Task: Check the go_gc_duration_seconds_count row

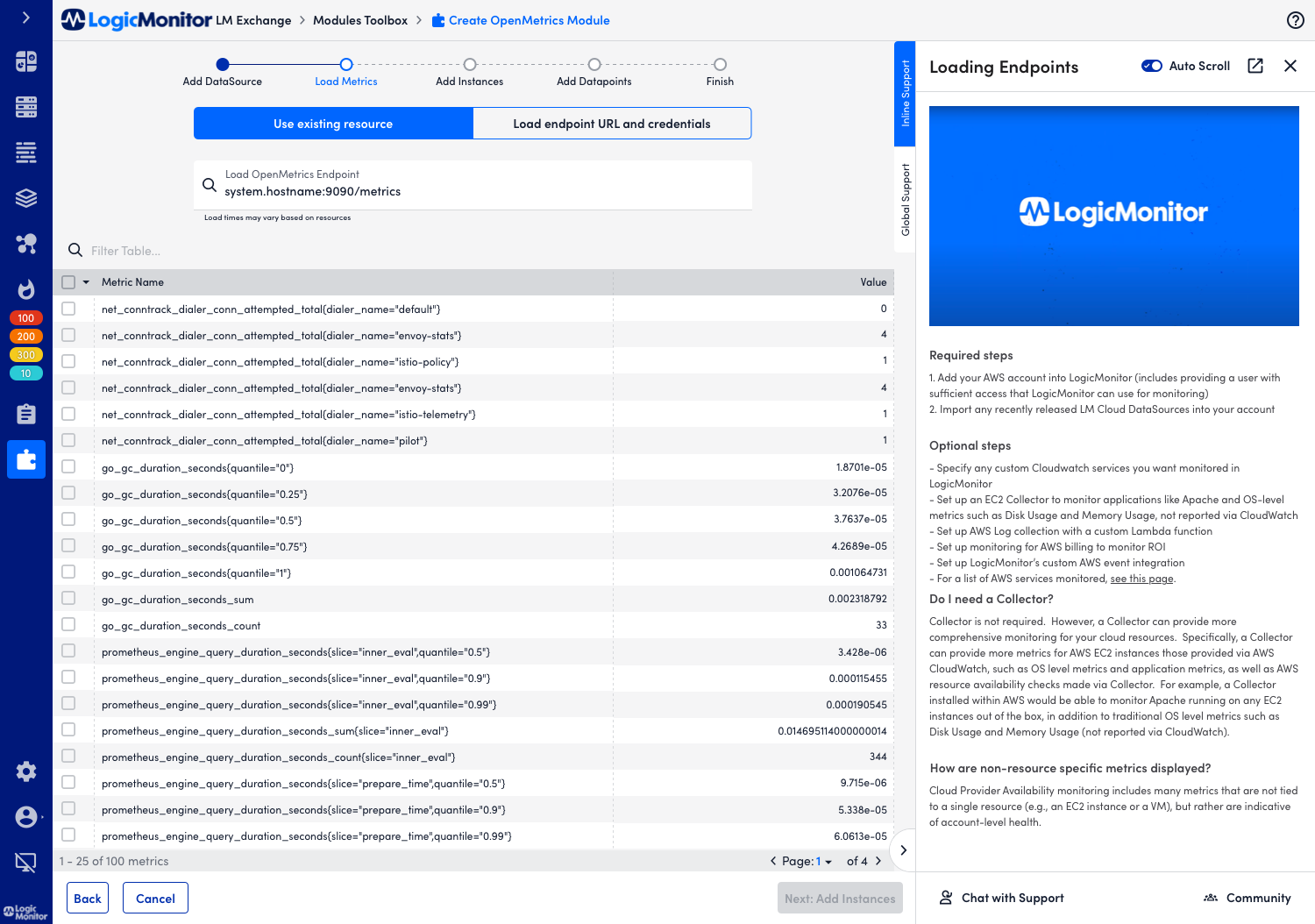Action: (x=68, y=624)
